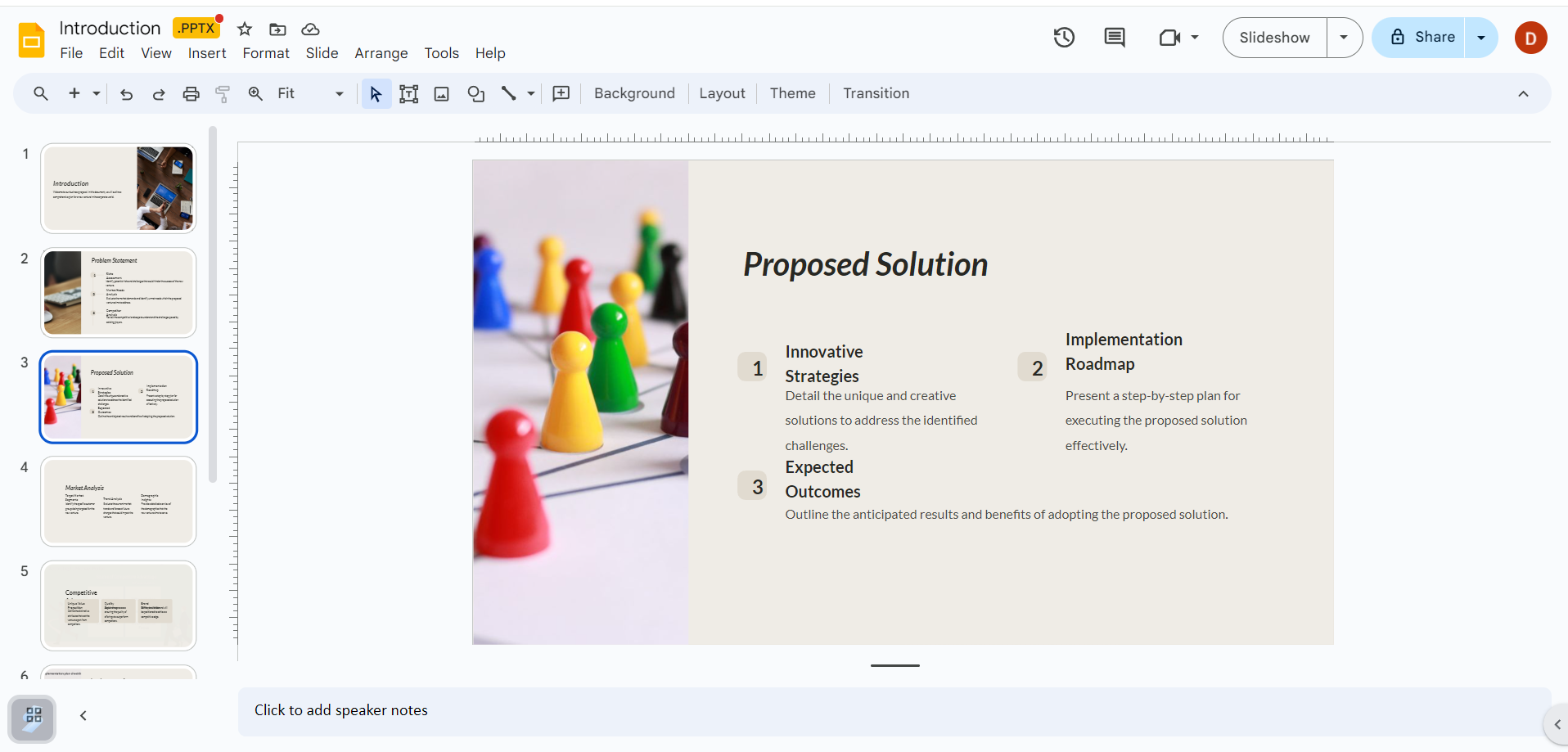The height and width of the screenshot is (752, 1568).
Task: Open the video call options dropdown
Action: pyautogui.click(x=1195, y=37)
